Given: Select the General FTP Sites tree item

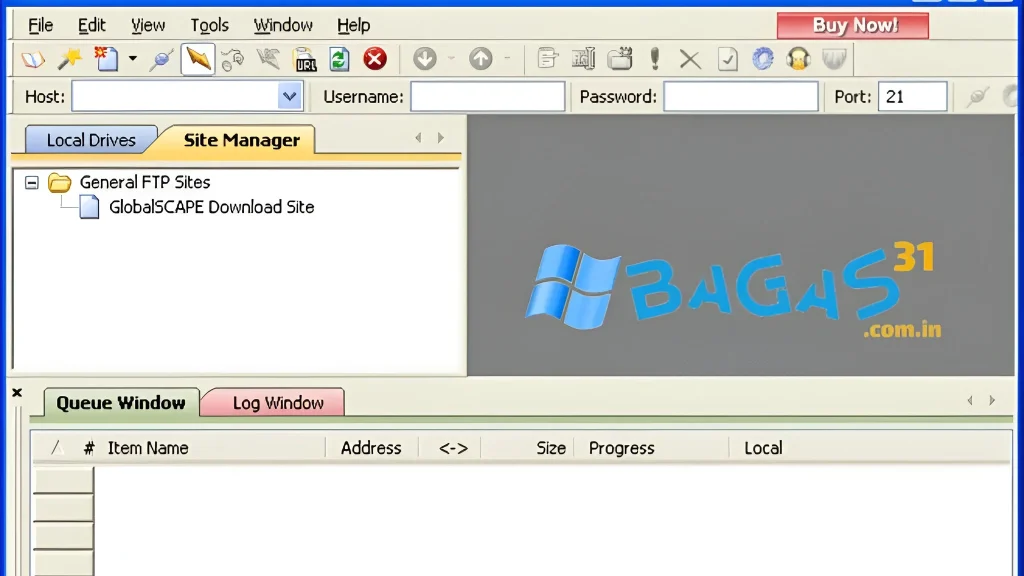Looking at the screenshot, I should tap(145, 182).
